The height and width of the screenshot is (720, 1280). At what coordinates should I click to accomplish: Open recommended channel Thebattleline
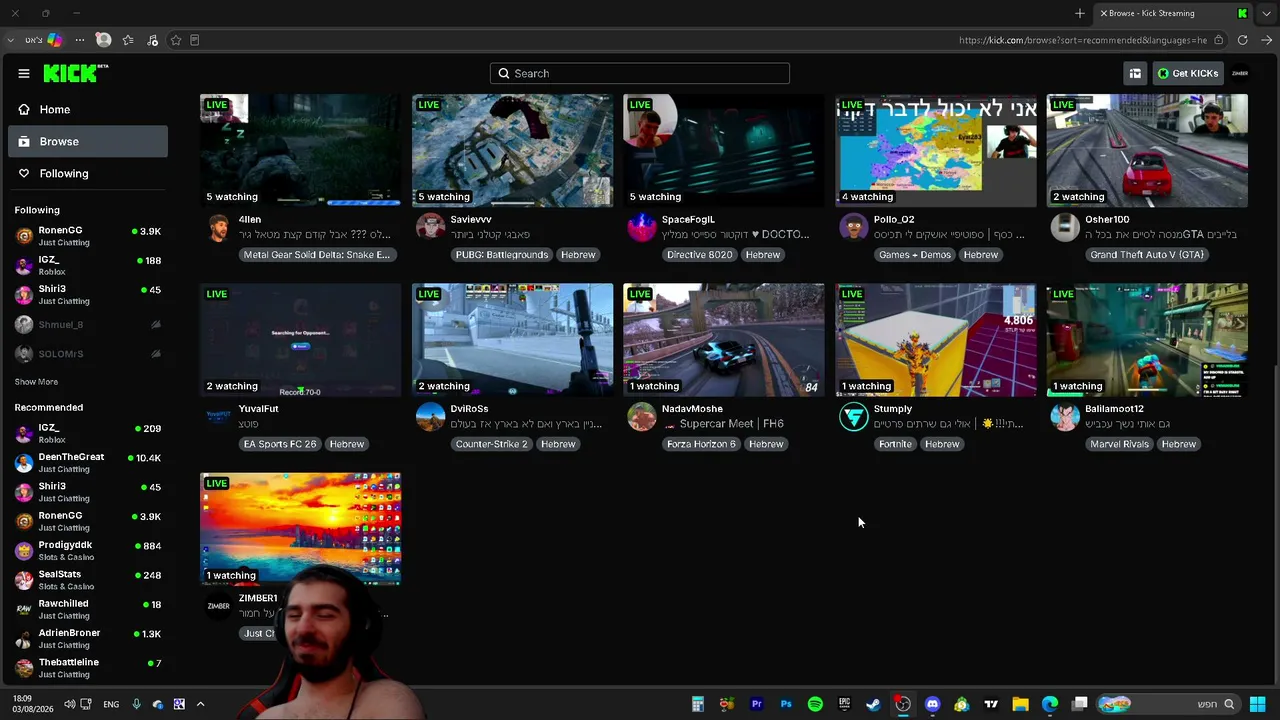[88, 667]
